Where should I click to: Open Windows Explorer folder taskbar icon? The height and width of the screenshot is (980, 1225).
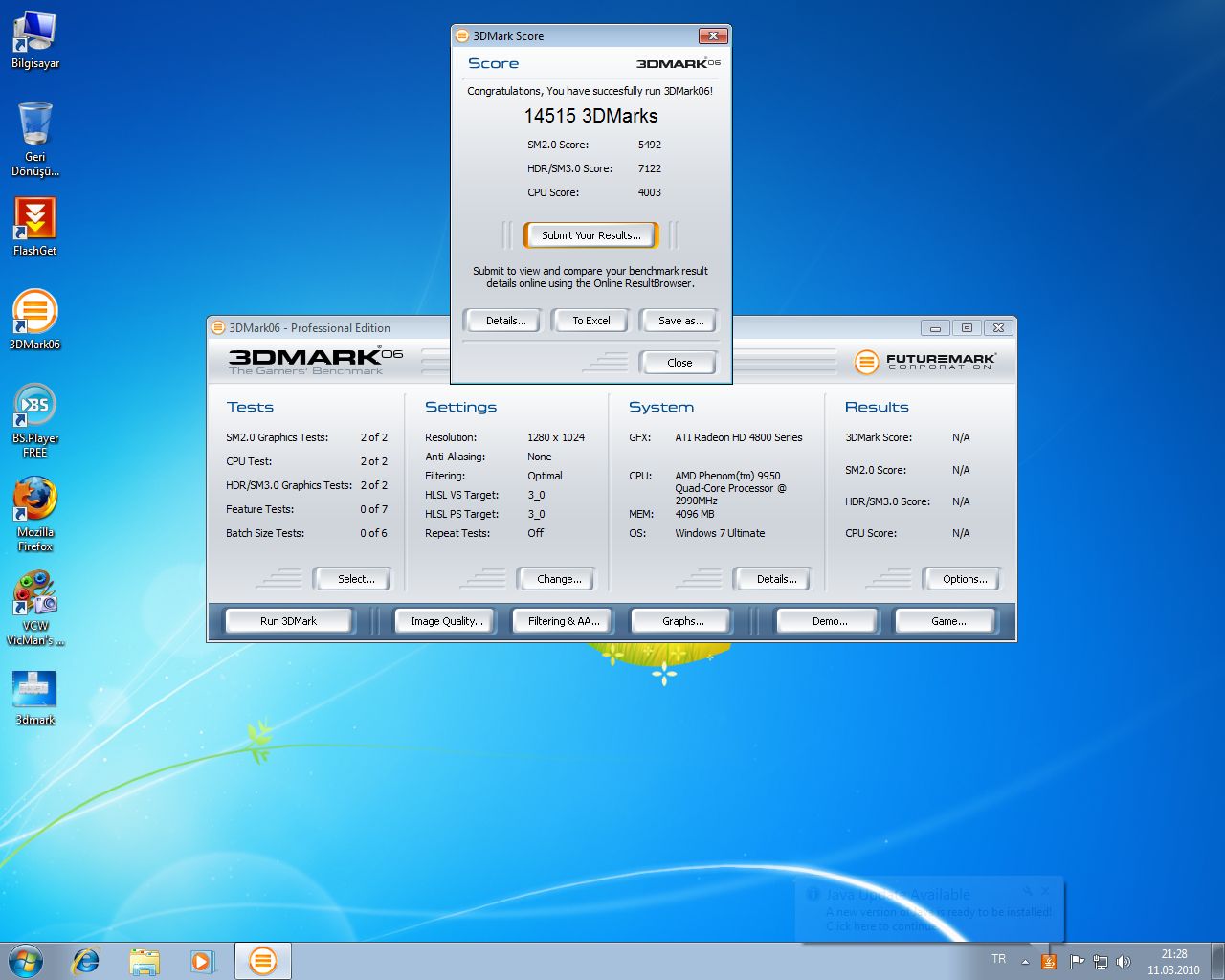click(145, 961)
